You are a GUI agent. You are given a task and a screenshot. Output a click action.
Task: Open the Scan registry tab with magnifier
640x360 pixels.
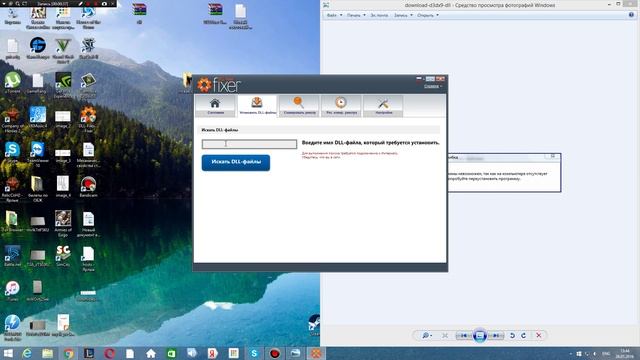click(299, 106)
